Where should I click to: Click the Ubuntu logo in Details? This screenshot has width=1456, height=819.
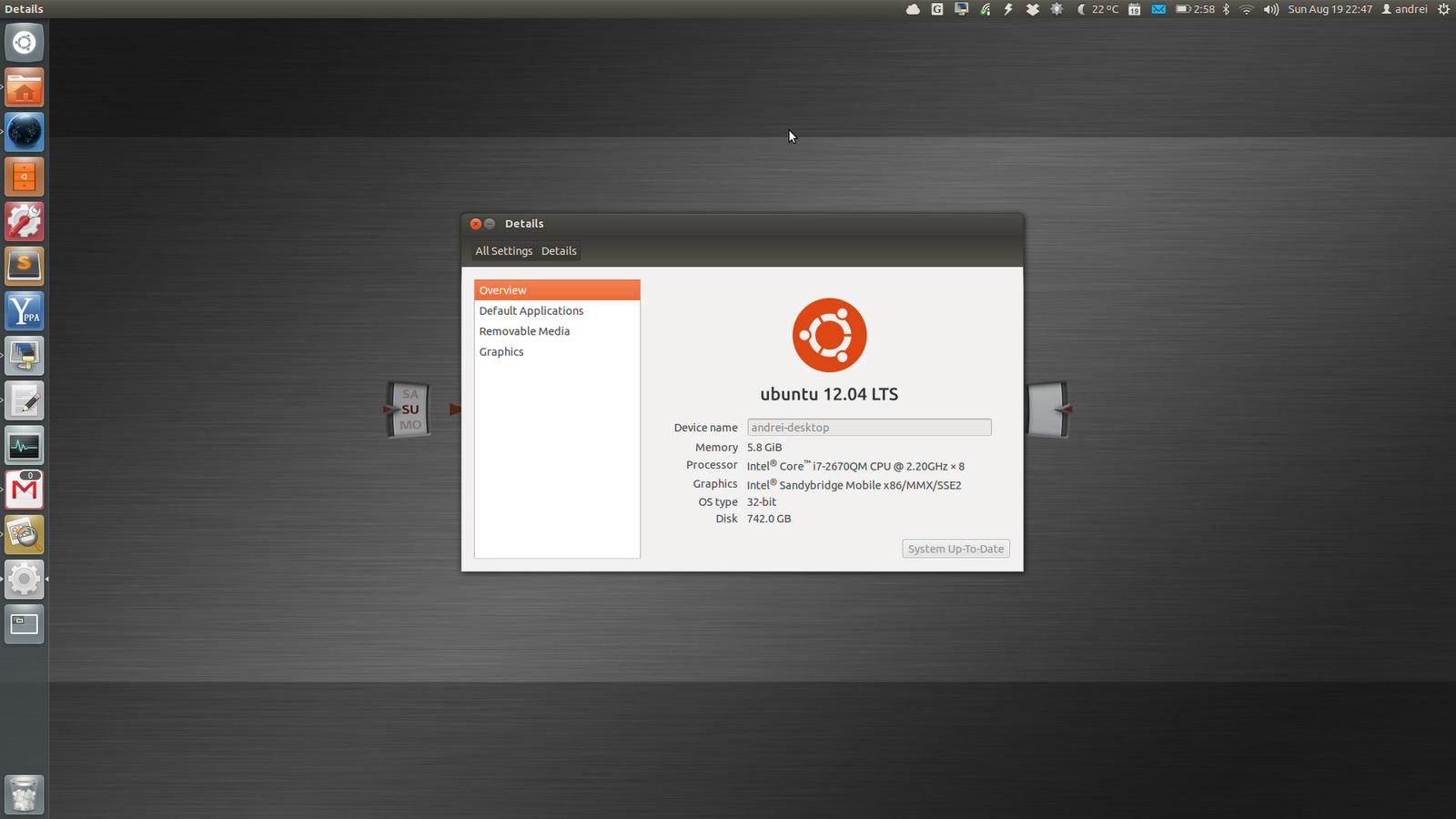(x=829, y=335)
